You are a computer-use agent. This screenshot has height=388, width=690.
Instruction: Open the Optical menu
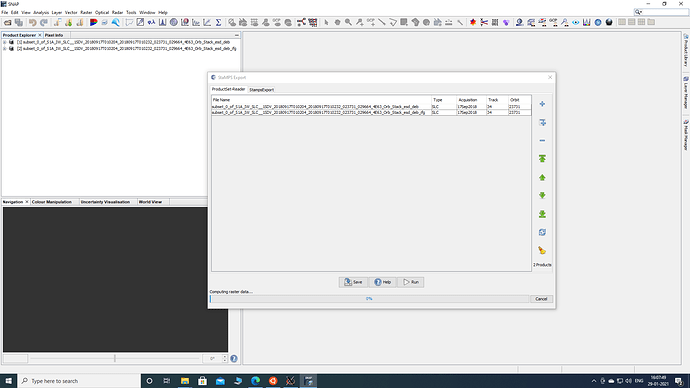pyautogui.click(x=102, y=12)
